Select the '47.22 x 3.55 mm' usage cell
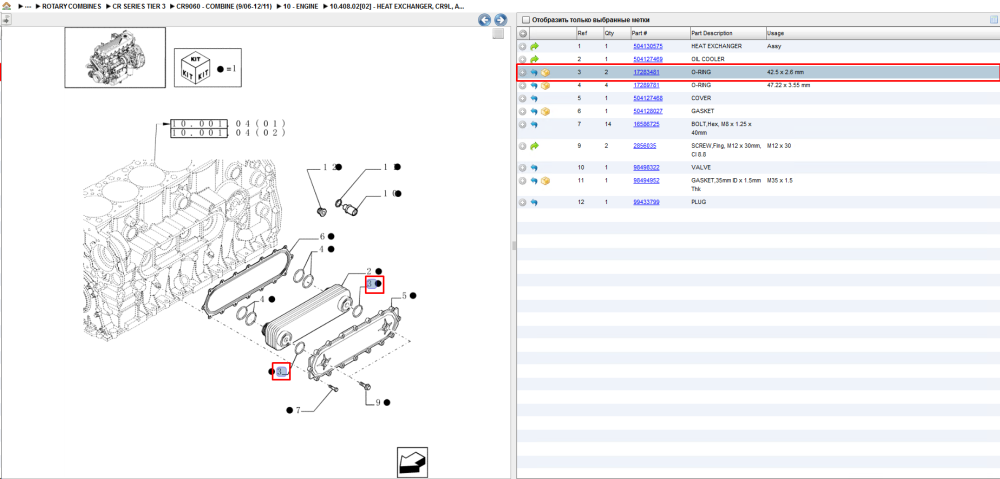This screenshot has width=1000, height=479. (789, 85)
